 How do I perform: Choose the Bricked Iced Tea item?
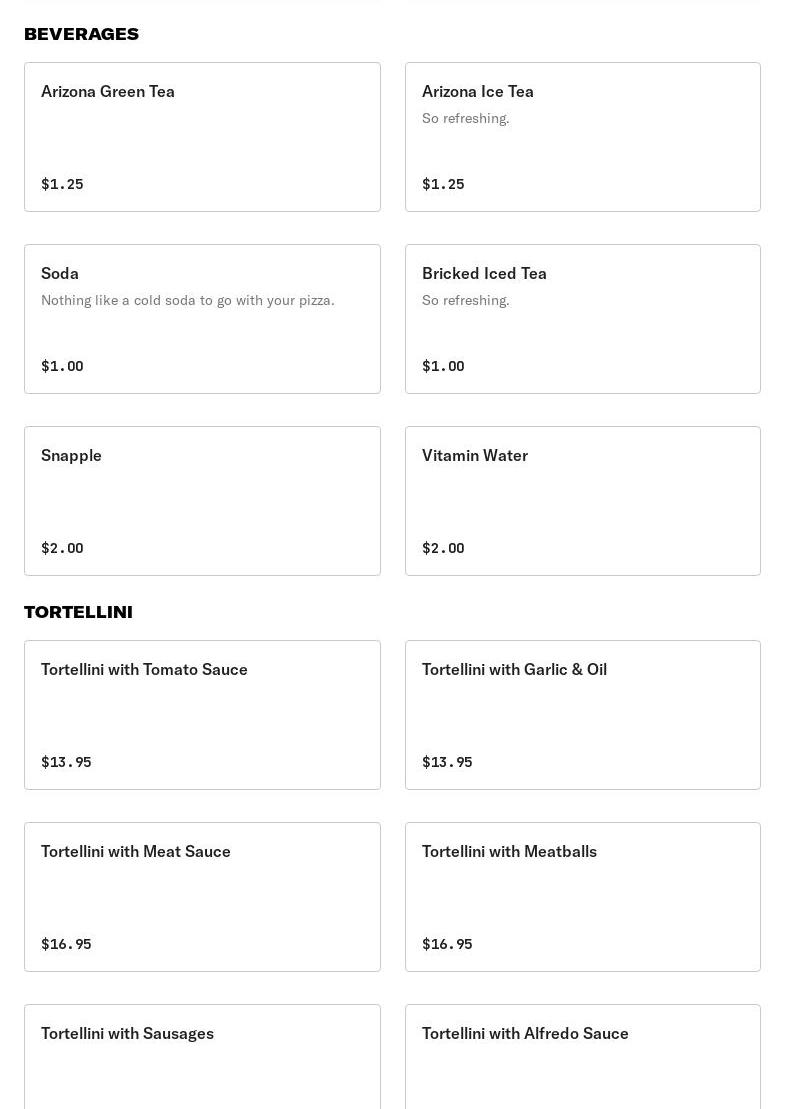tap(582, 319)
